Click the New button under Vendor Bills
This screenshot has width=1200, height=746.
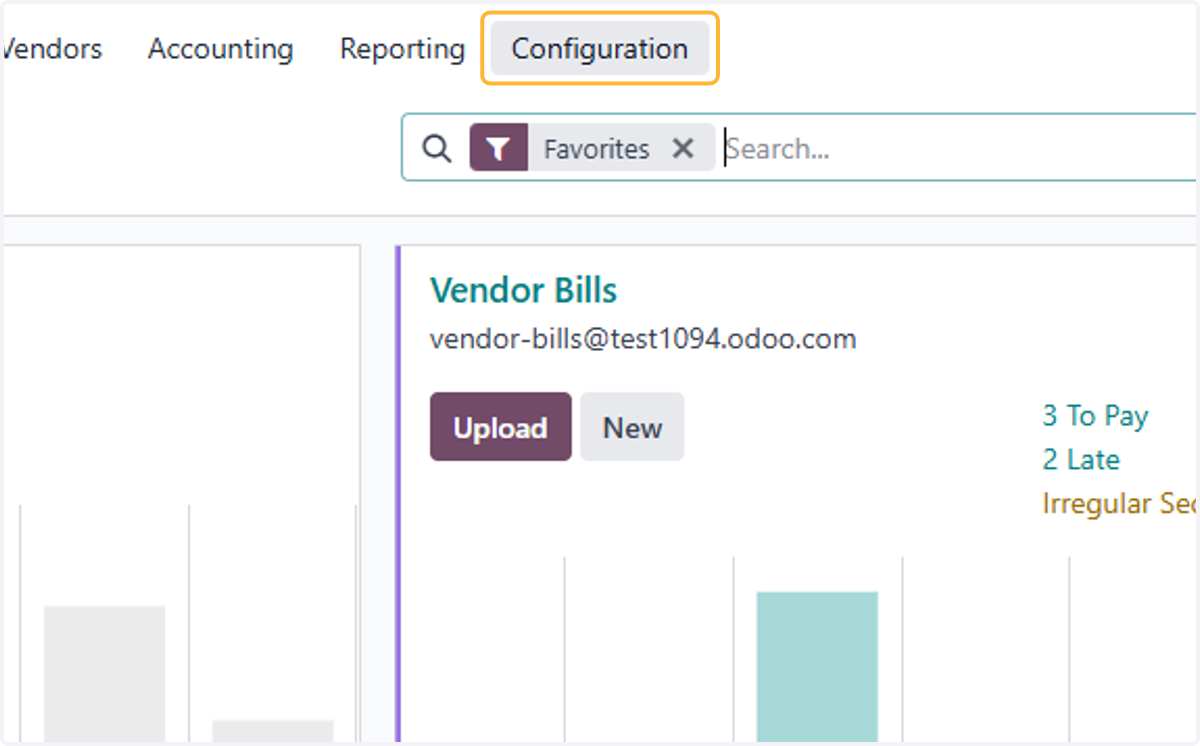632,427
